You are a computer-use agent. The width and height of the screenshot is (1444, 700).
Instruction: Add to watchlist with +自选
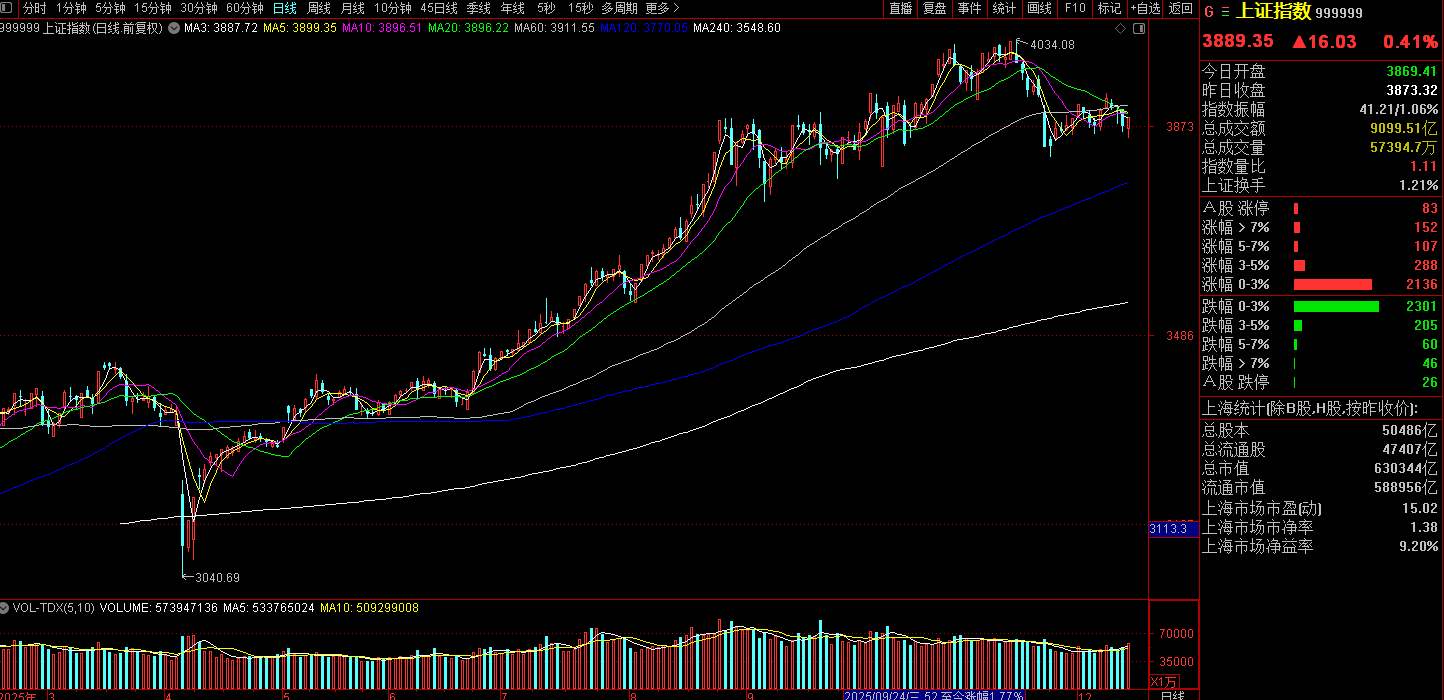(x=1146, y=8)
